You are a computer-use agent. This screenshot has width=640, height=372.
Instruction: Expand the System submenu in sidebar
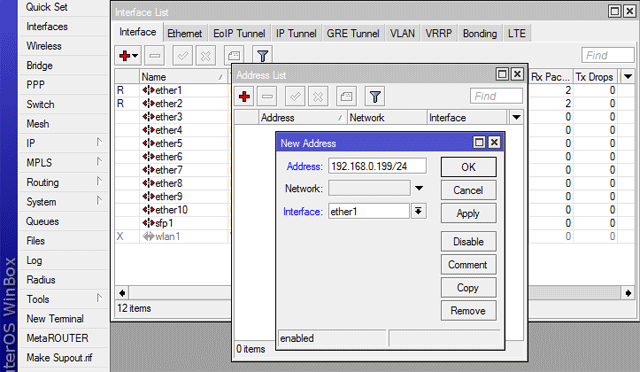pyautogui.click(x=99, y=200)
